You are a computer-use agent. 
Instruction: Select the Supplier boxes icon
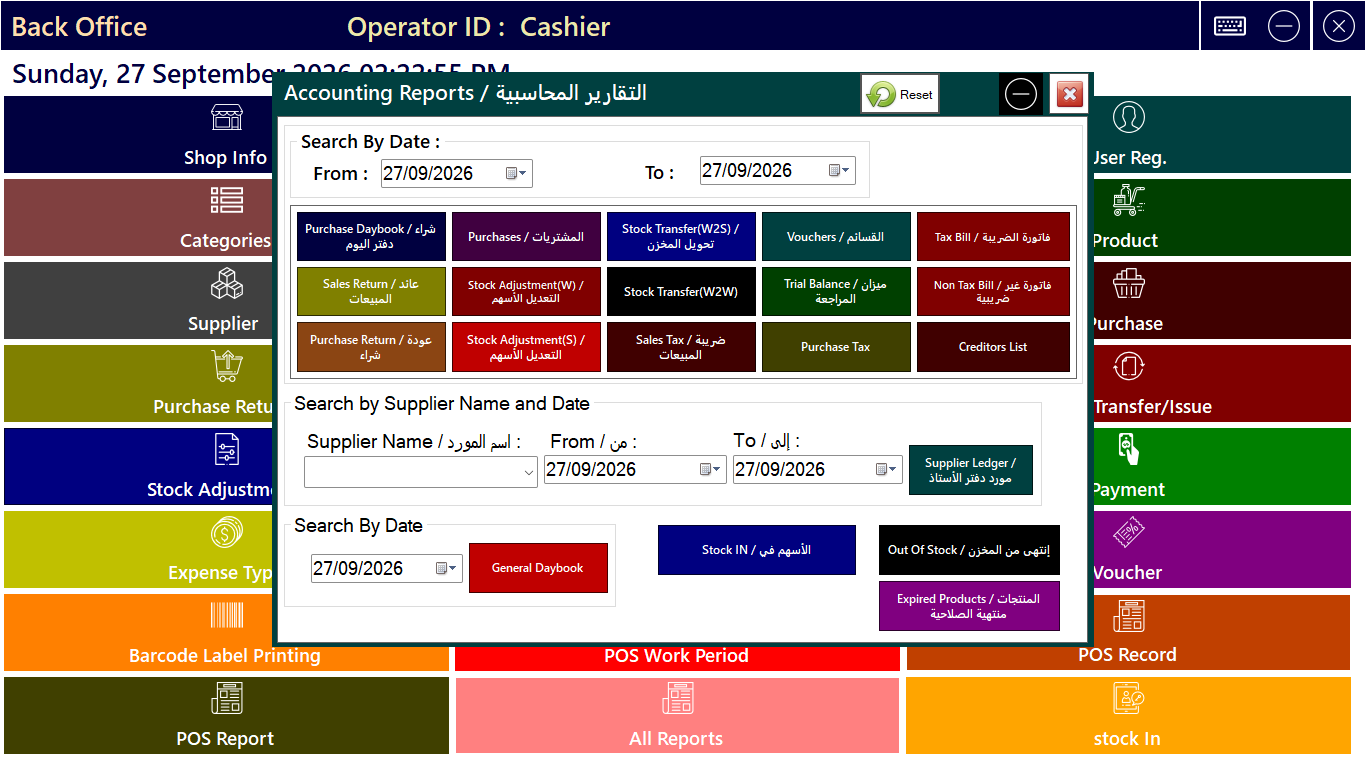click(x=227, y=284)
